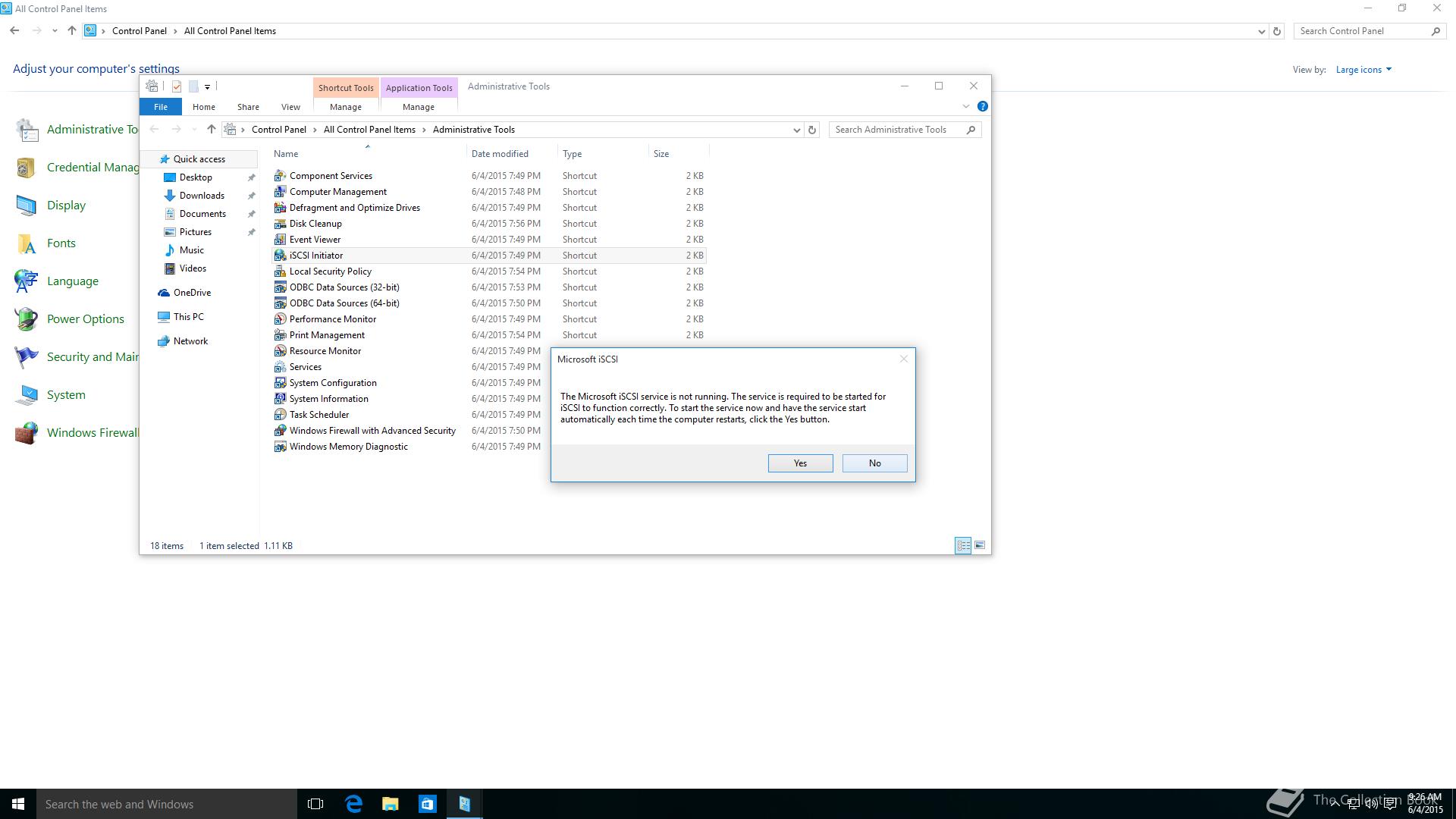1456x819 pixels.
Task: Switch to Details view in status bar
Action: point(963,545)
